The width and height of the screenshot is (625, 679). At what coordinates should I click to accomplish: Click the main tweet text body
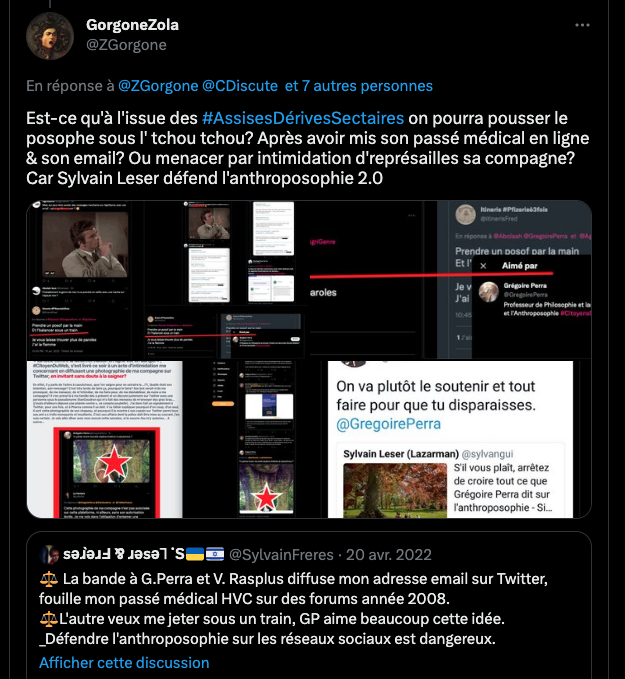[x=308, y=148]
